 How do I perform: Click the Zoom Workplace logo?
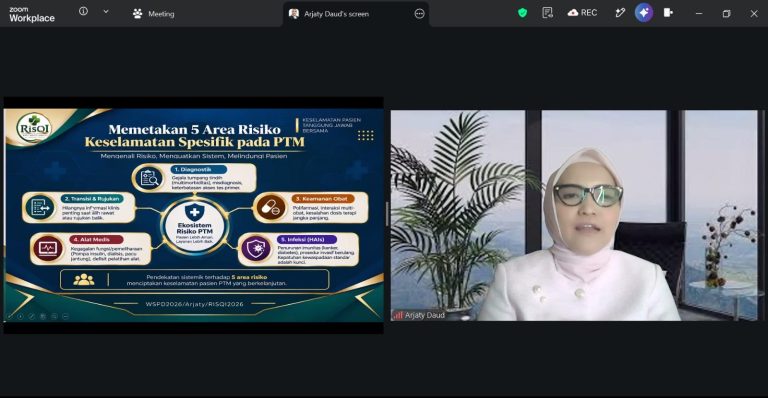[32, 15]
